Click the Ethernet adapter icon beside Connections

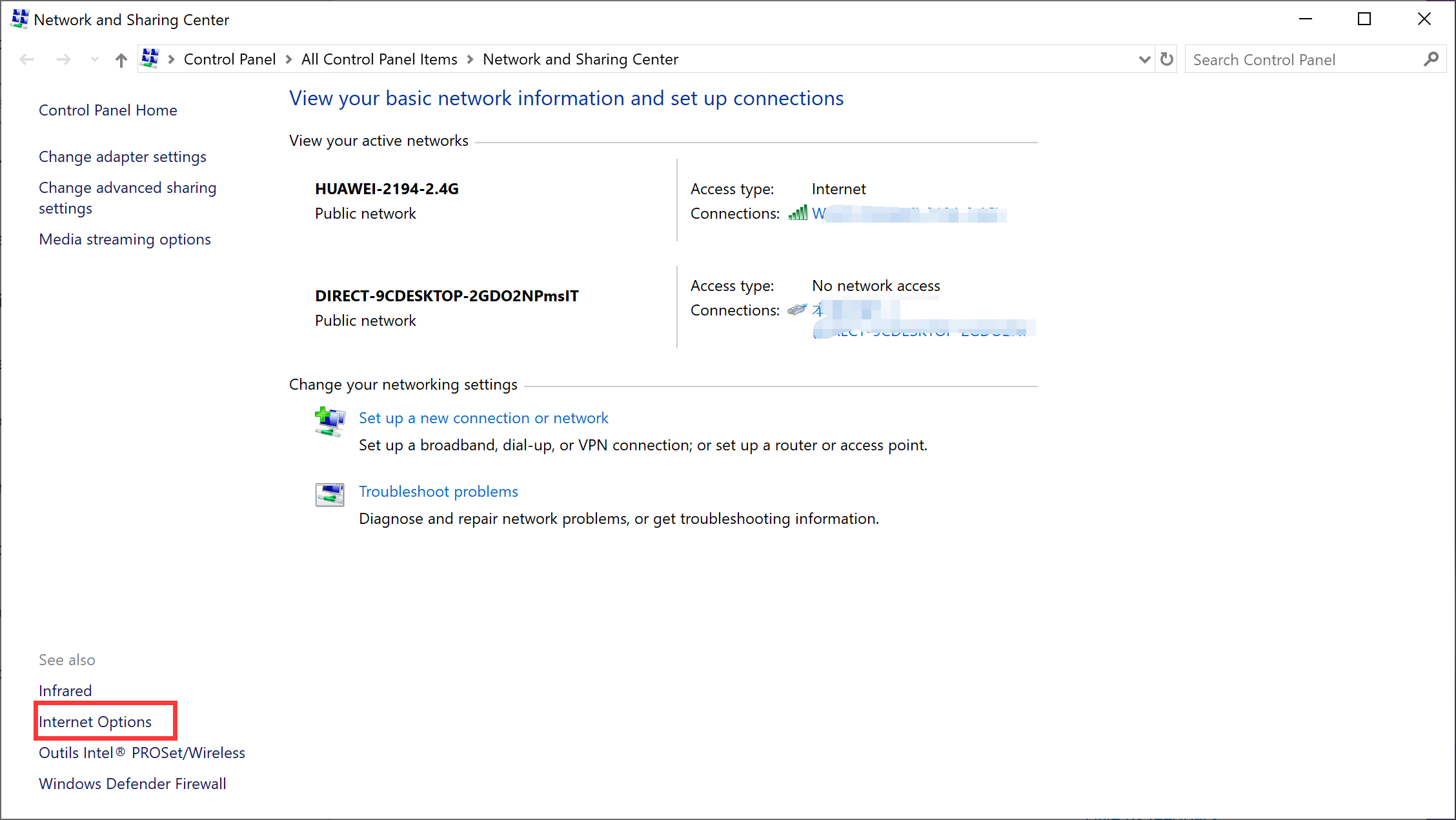tap(797, 310)
